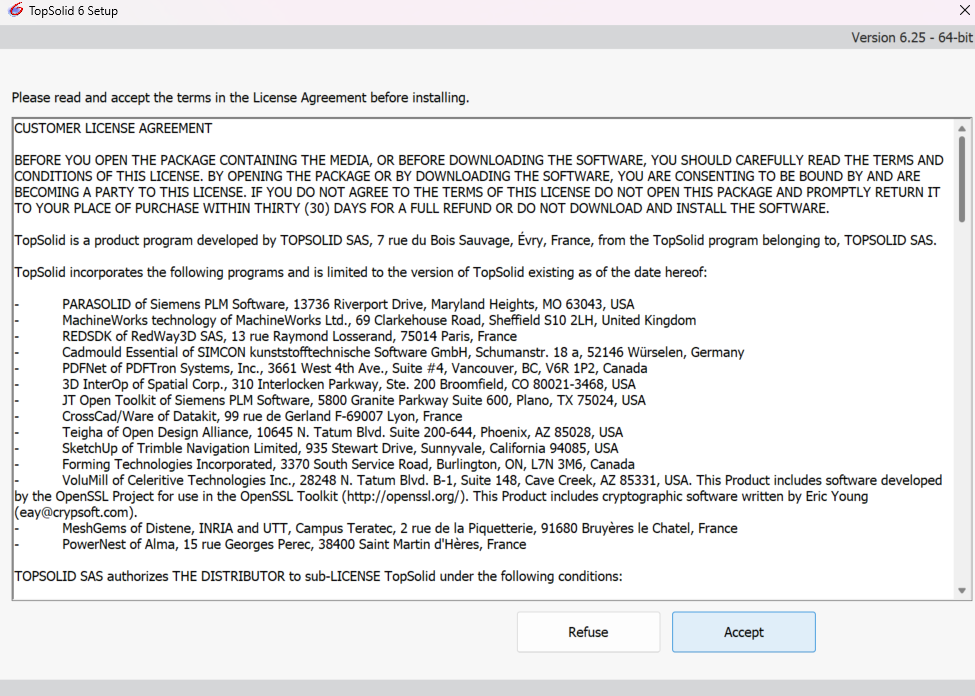The image size is (975, 696).
Task: Click the TopSolid logo icon in title bar
Action: click(16, 10)
